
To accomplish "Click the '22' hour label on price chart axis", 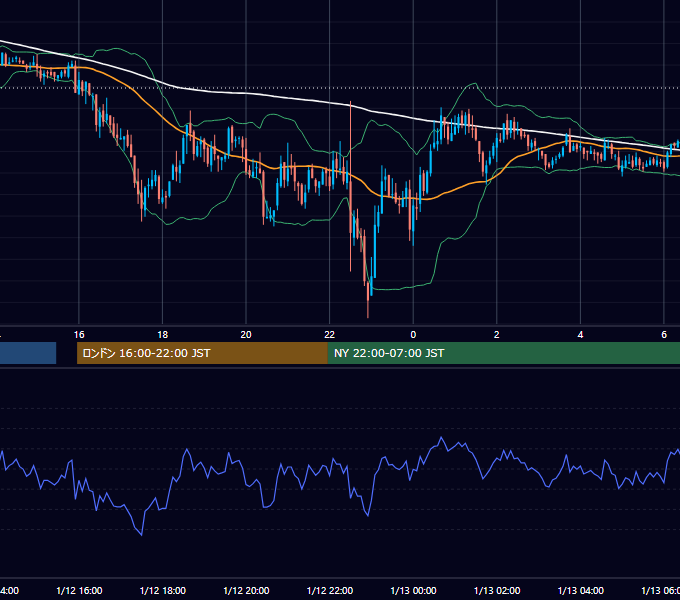I will (330, 335).
